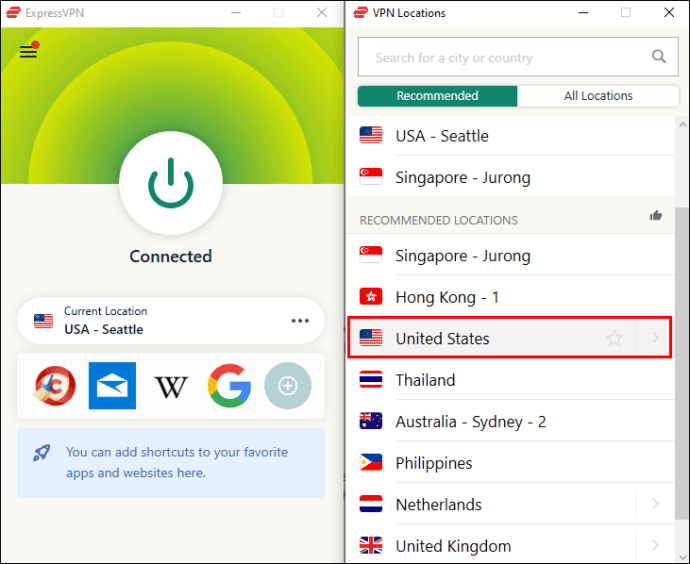Viewport: 690px width, 564px height.
Task: Expand United Kingdom server list chevron
Action: [x=655, y=545]
